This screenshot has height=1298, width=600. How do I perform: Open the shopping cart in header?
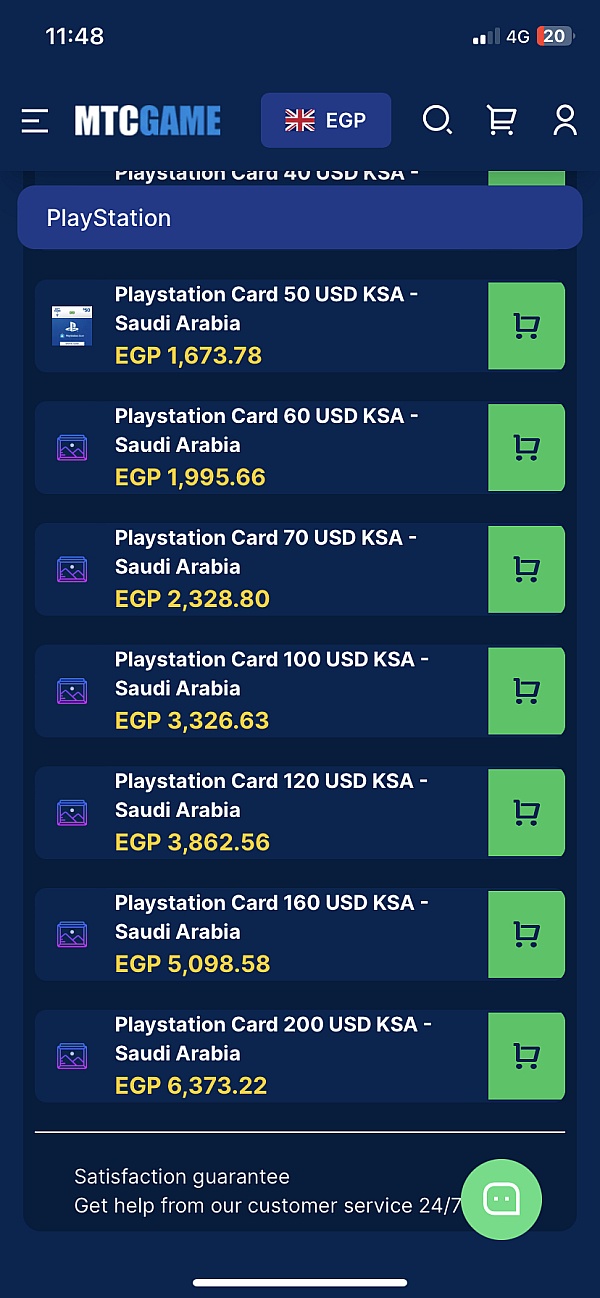click(x=501, y=121)
